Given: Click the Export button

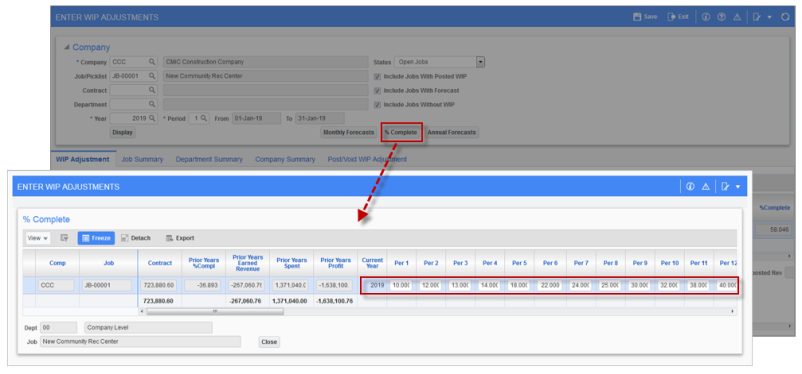Looking at the screenshot, I should coord(180,238).
